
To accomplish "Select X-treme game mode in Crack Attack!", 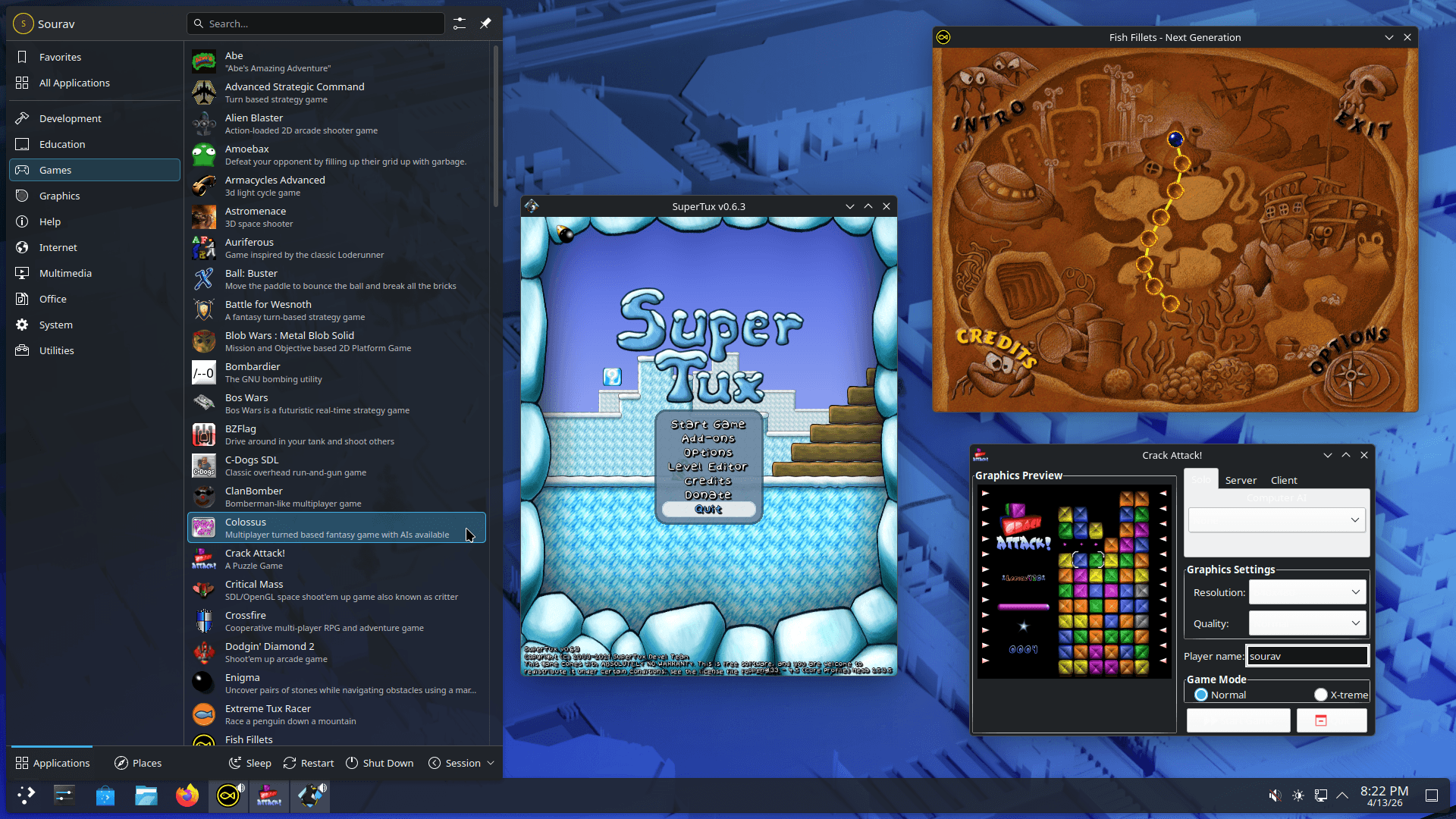I will (1319, 695).
